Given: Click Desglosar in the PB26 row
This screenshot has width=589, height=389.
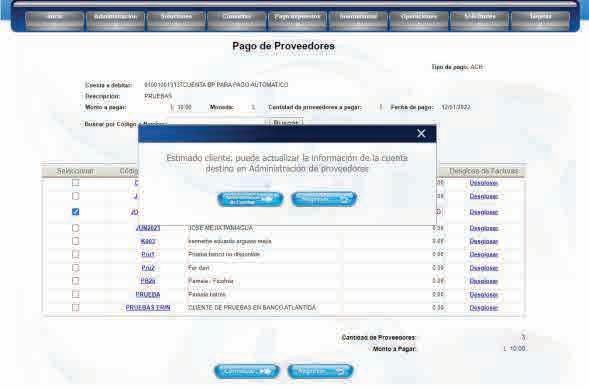Looking at the screenshot, I should (484, 281).
